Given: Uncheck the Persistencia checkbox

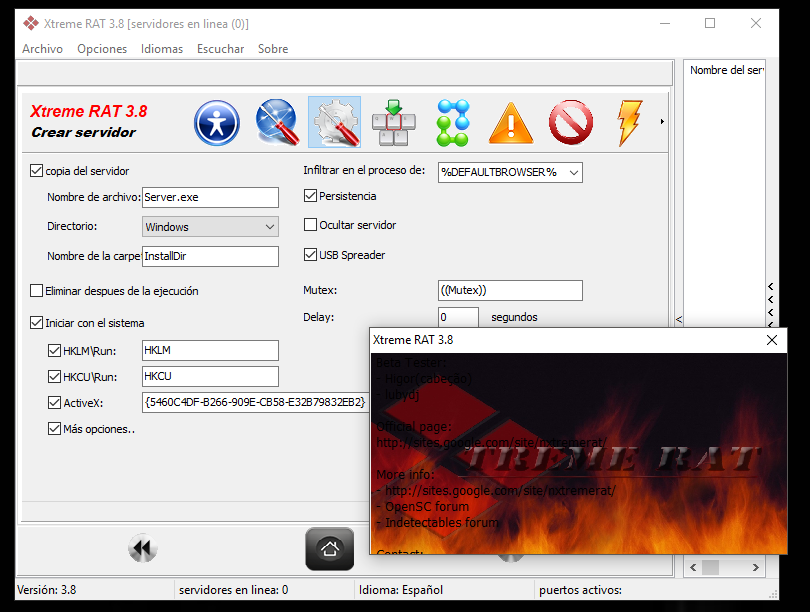Looking at the screenshot, I should tap(310, 196).
